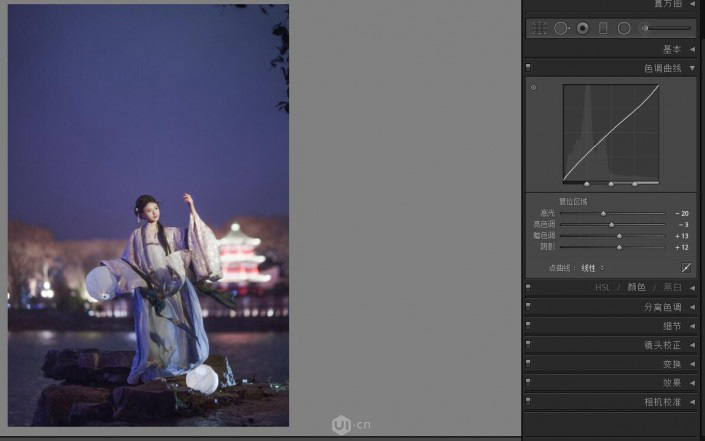705x441 pixels.
Task: Toggle the 色调曲线 panel on/off switch
Action: pos(528,68)
